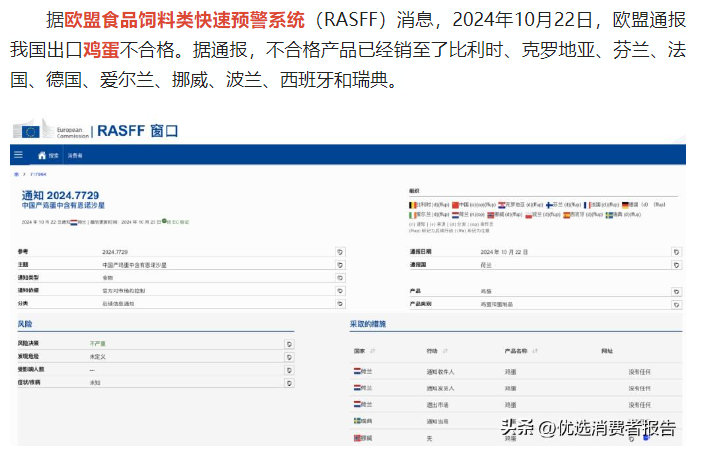Sort measures table by 产品名称 column
Screen dimensions: 716x459
(535, 351)
